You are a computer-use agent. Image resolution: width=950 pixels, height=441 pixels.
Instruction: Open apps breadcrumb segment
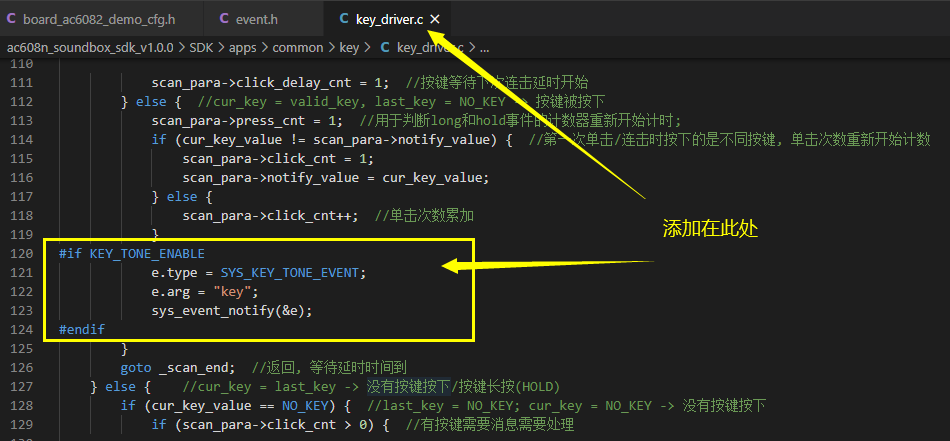(242, 48)
